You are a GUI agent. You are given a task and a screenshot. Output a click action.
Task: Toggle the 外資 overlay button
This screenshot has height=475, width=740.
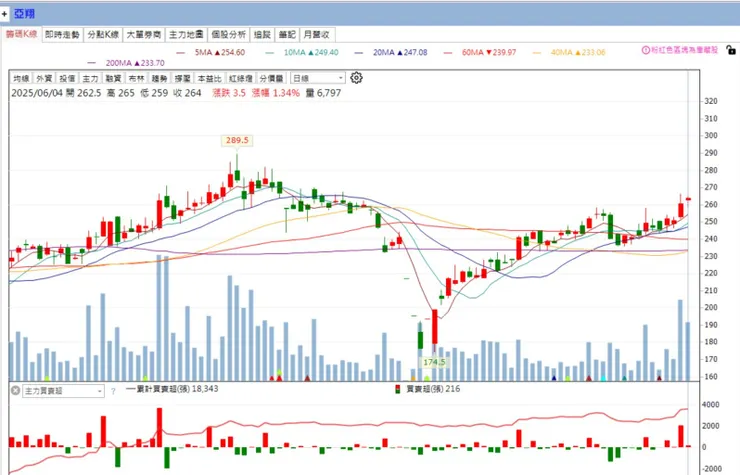click(x=44, y=78)
